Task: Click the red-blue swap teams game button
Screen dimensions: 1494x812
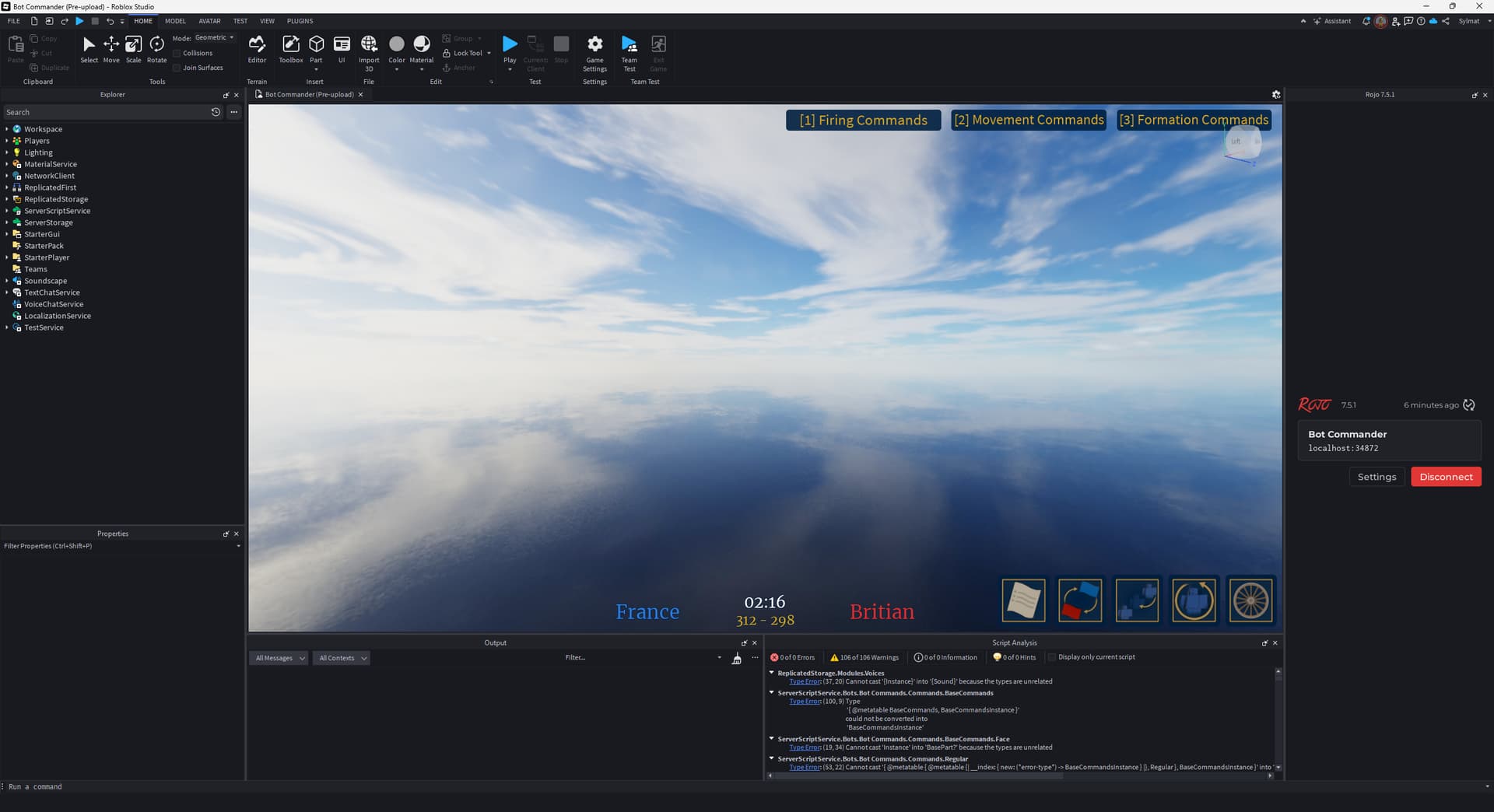Action: click(x=1080, y=600)
